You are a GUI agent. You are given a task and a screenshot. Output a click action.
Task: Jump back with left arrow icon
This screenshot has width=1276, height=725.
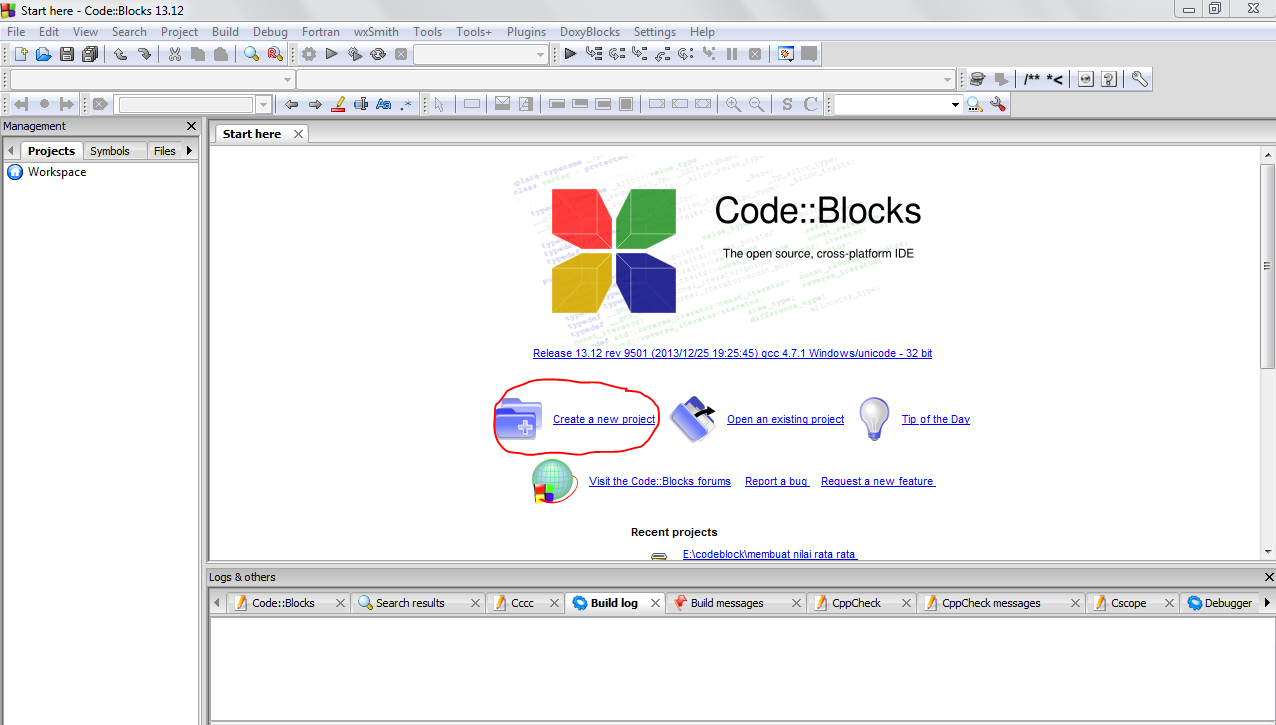292,104
